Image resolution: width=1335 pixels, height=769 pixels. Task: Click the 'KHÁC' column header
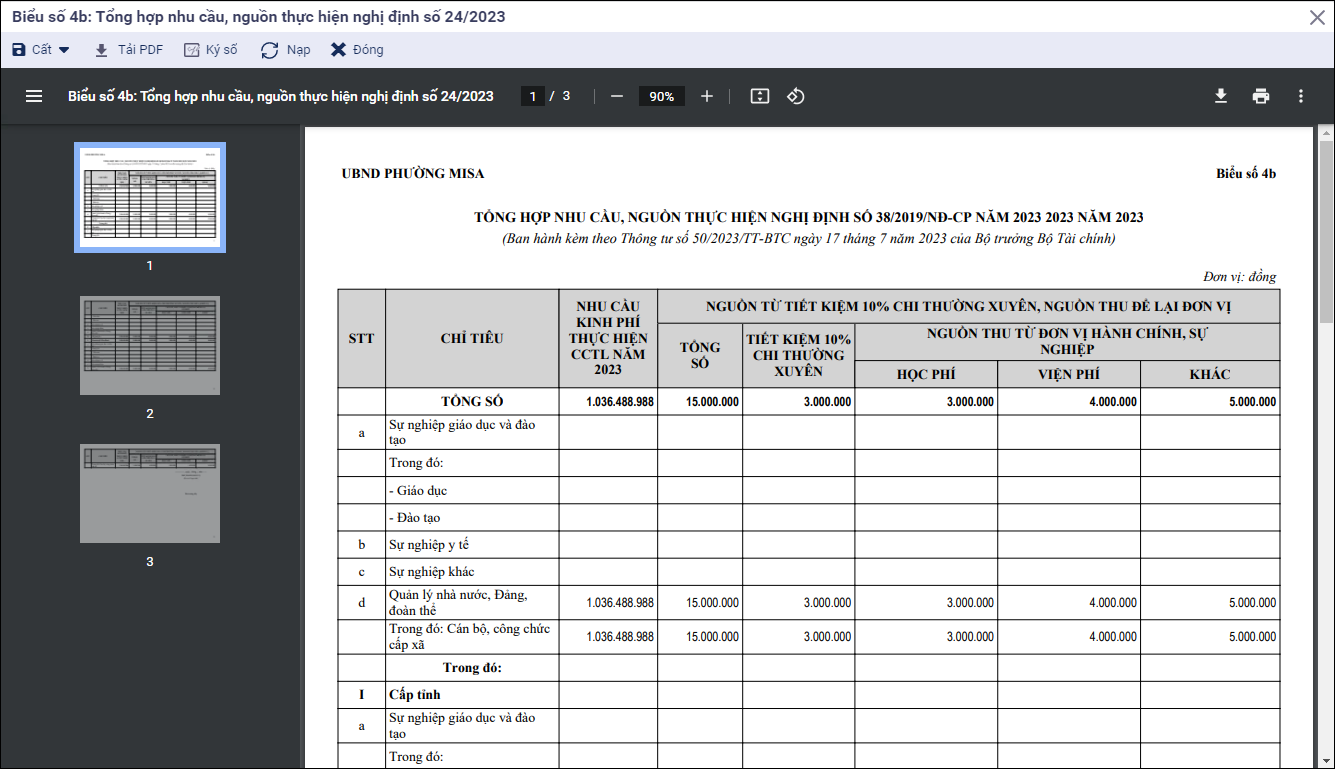[1210, 375]
